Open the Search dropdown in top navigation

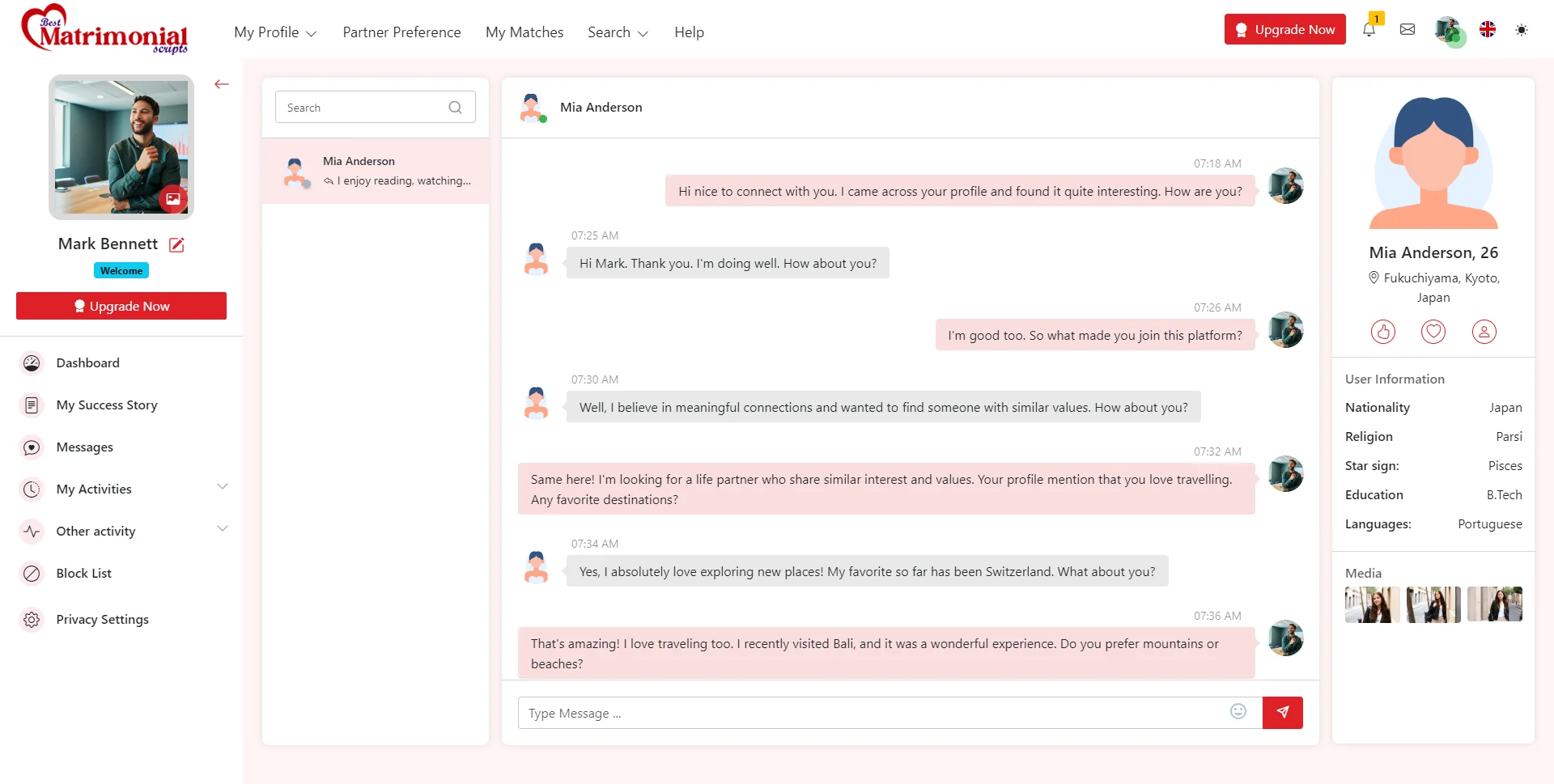pos(617,32)
